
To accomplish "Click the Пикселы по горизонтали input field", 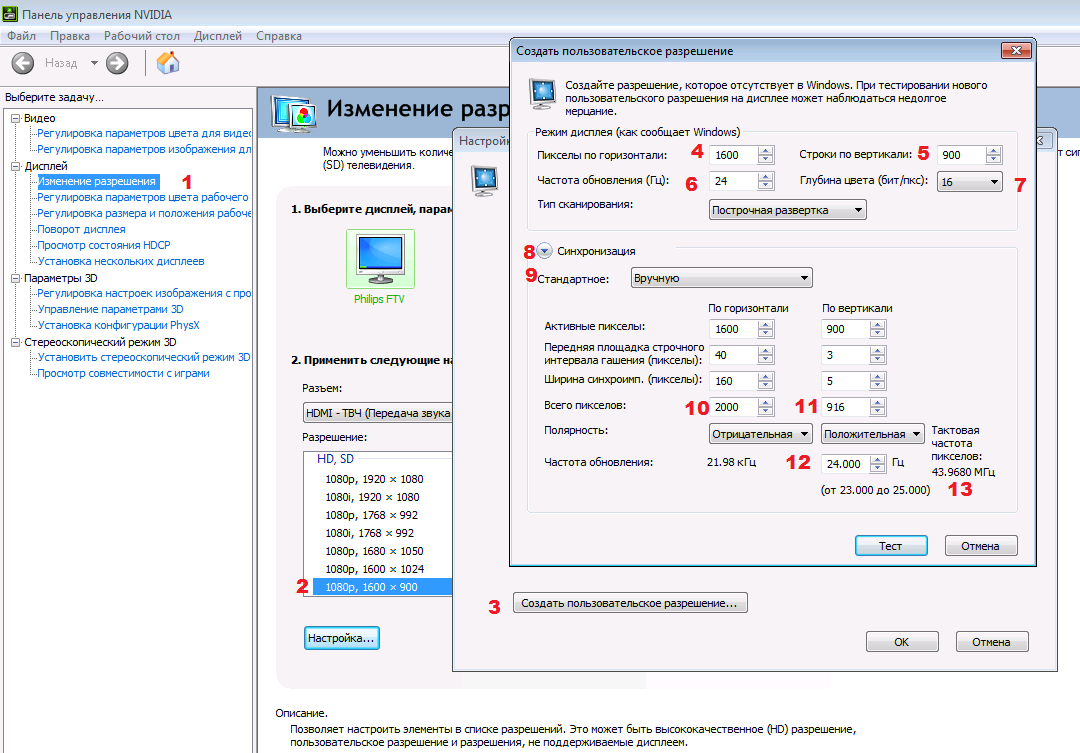I will click(x=732, y=155).
